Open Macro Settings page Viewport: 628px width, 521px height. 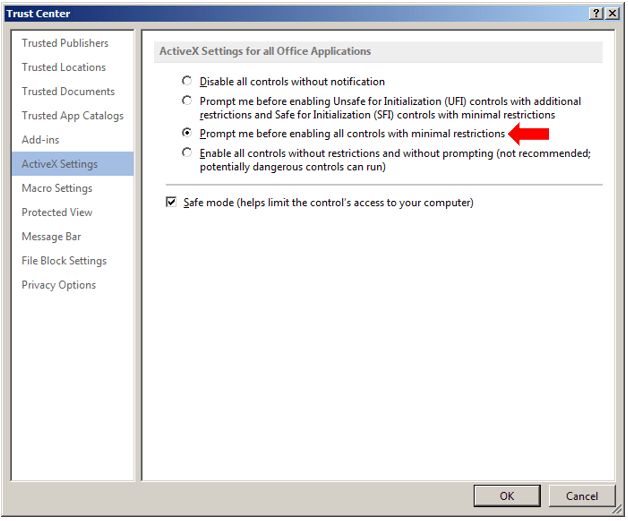coord(57,188)
